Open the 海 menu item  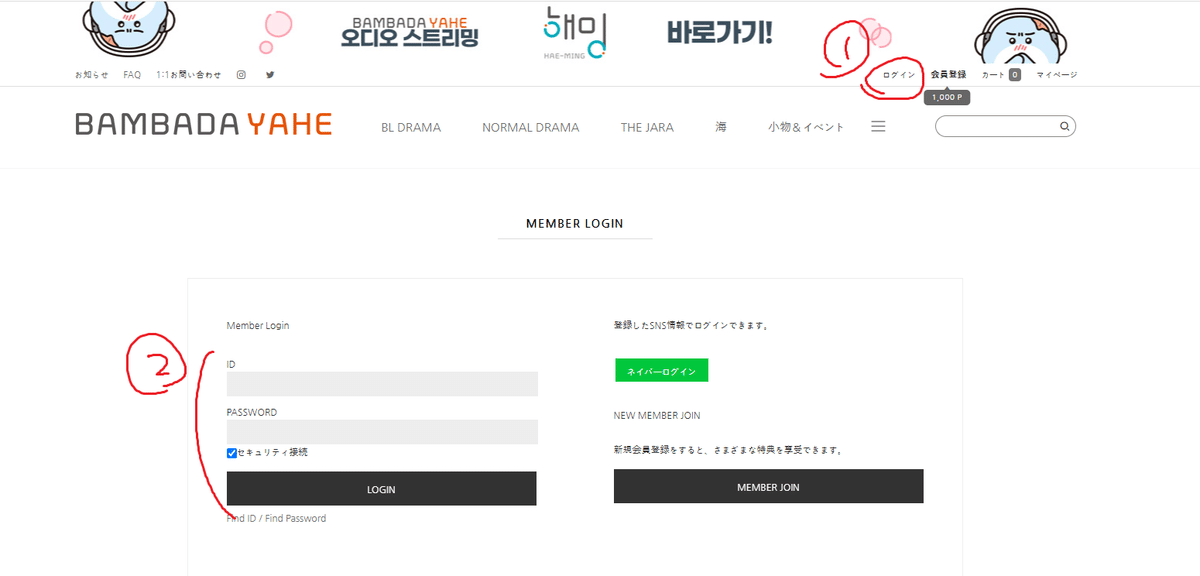721,127
